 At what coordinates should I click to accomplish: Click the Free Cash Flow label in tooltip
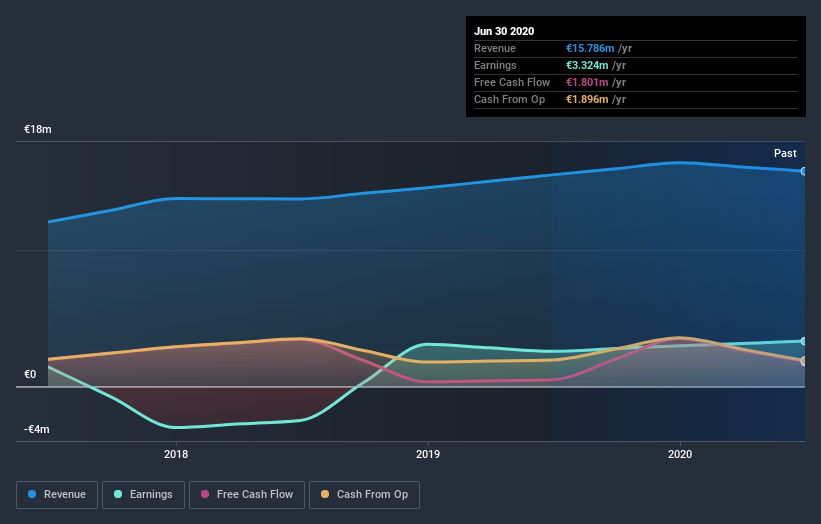coord(512,82)
